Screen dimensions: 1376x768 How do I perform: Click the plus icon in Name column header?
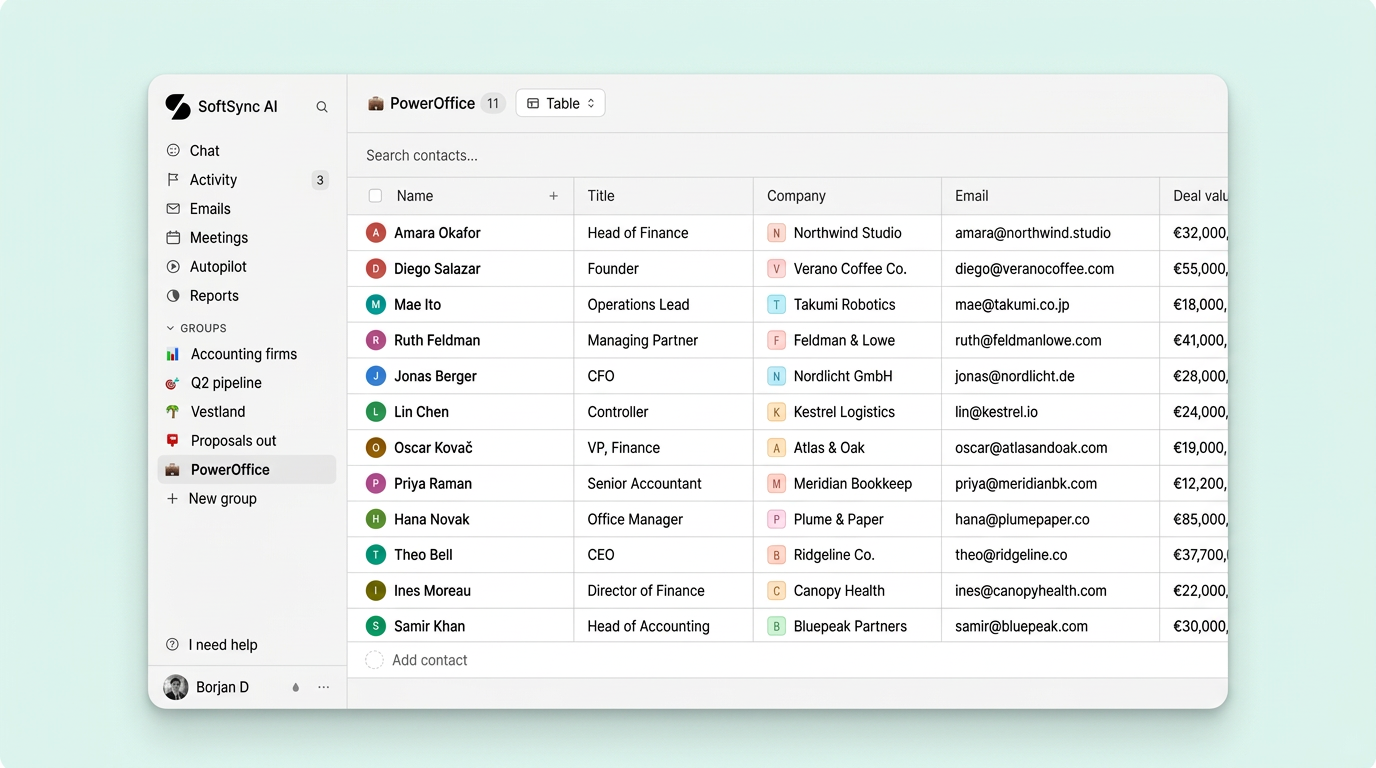pos(554,196)
